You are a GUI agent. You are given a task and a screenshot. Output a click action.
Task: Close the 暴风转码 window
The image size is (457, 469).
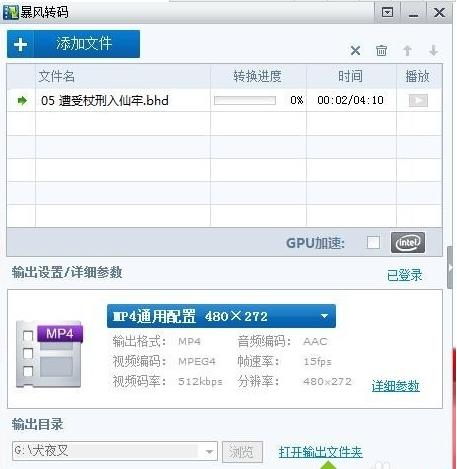(x=439, y=13)
